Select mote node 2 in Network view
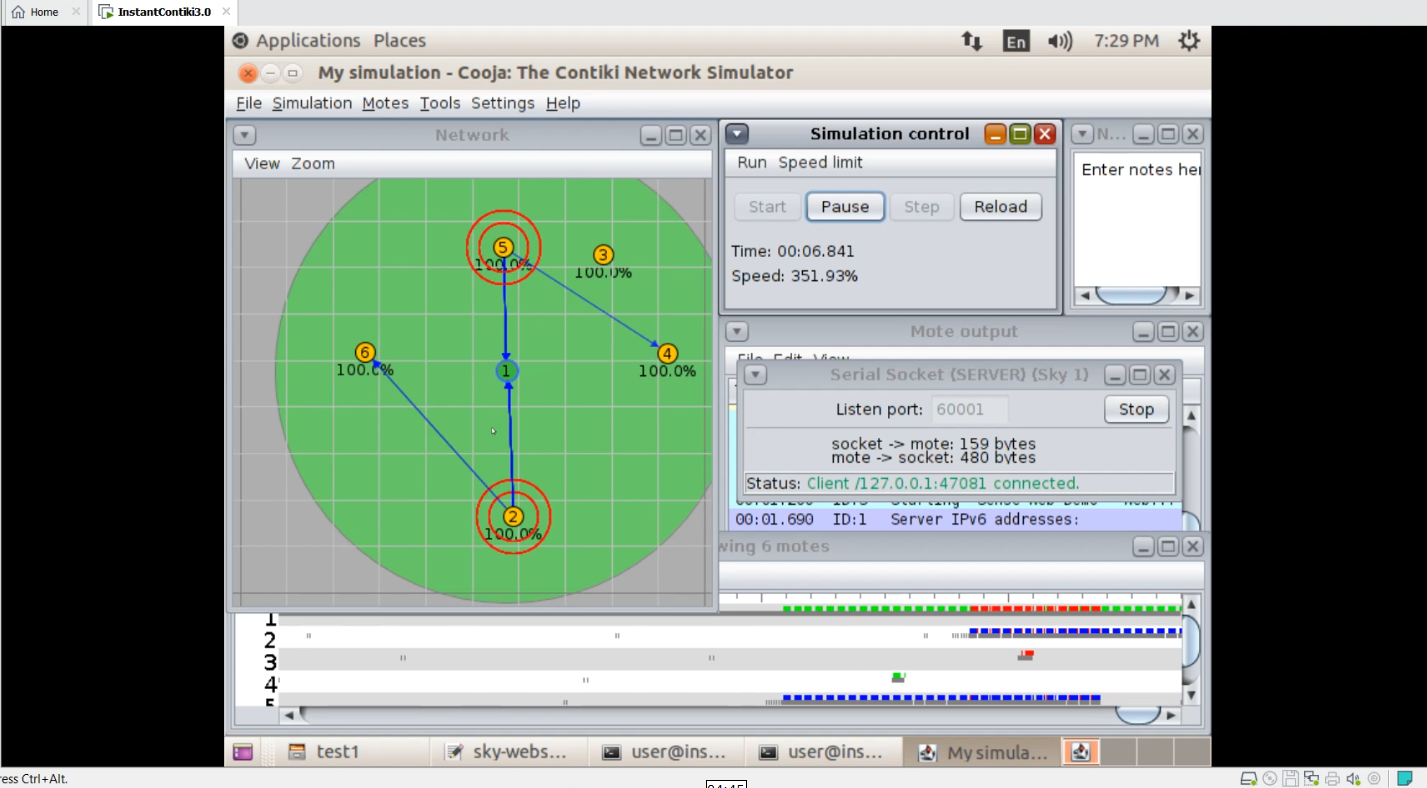1427x788 pixels. (x=512, y=516)
